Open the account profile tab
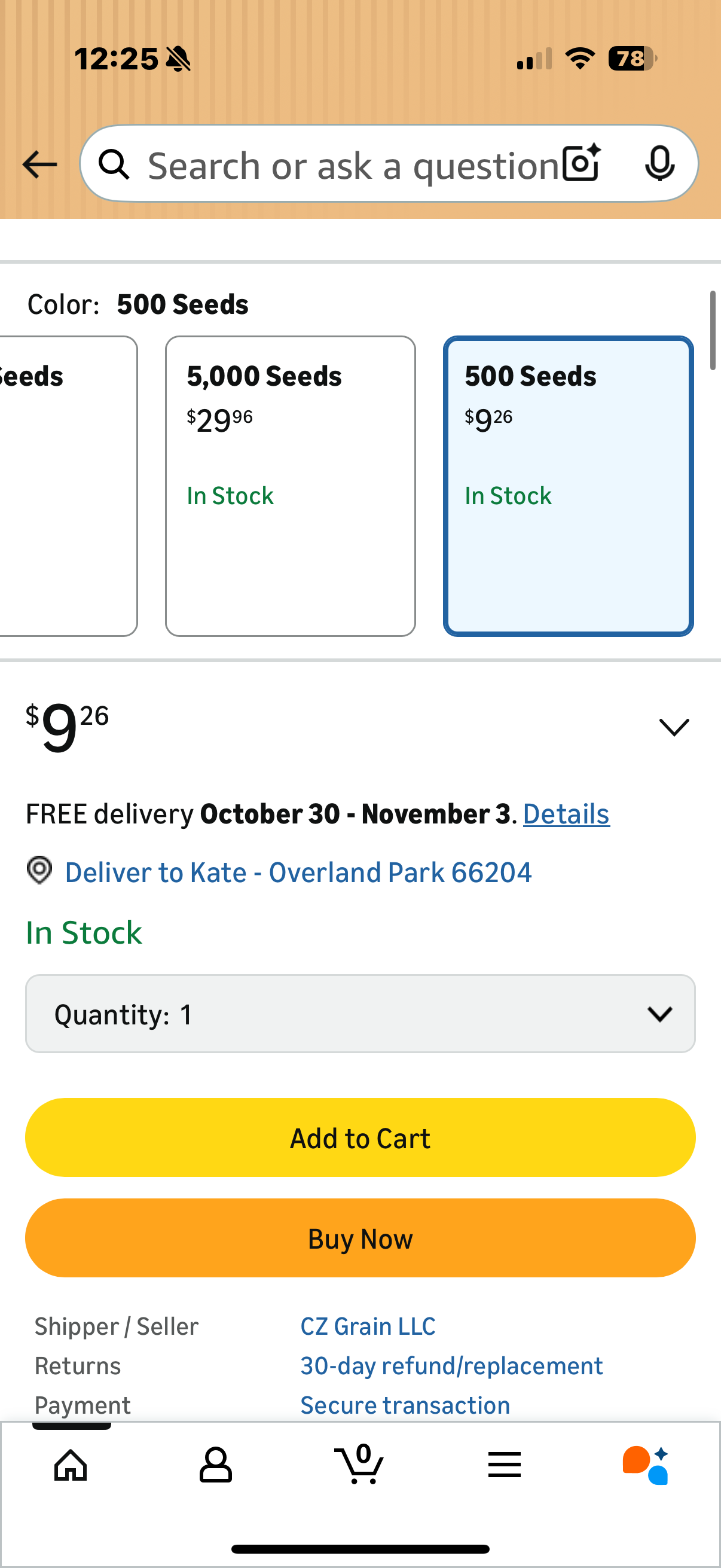721x1568 pixels. coord(215,1465)
